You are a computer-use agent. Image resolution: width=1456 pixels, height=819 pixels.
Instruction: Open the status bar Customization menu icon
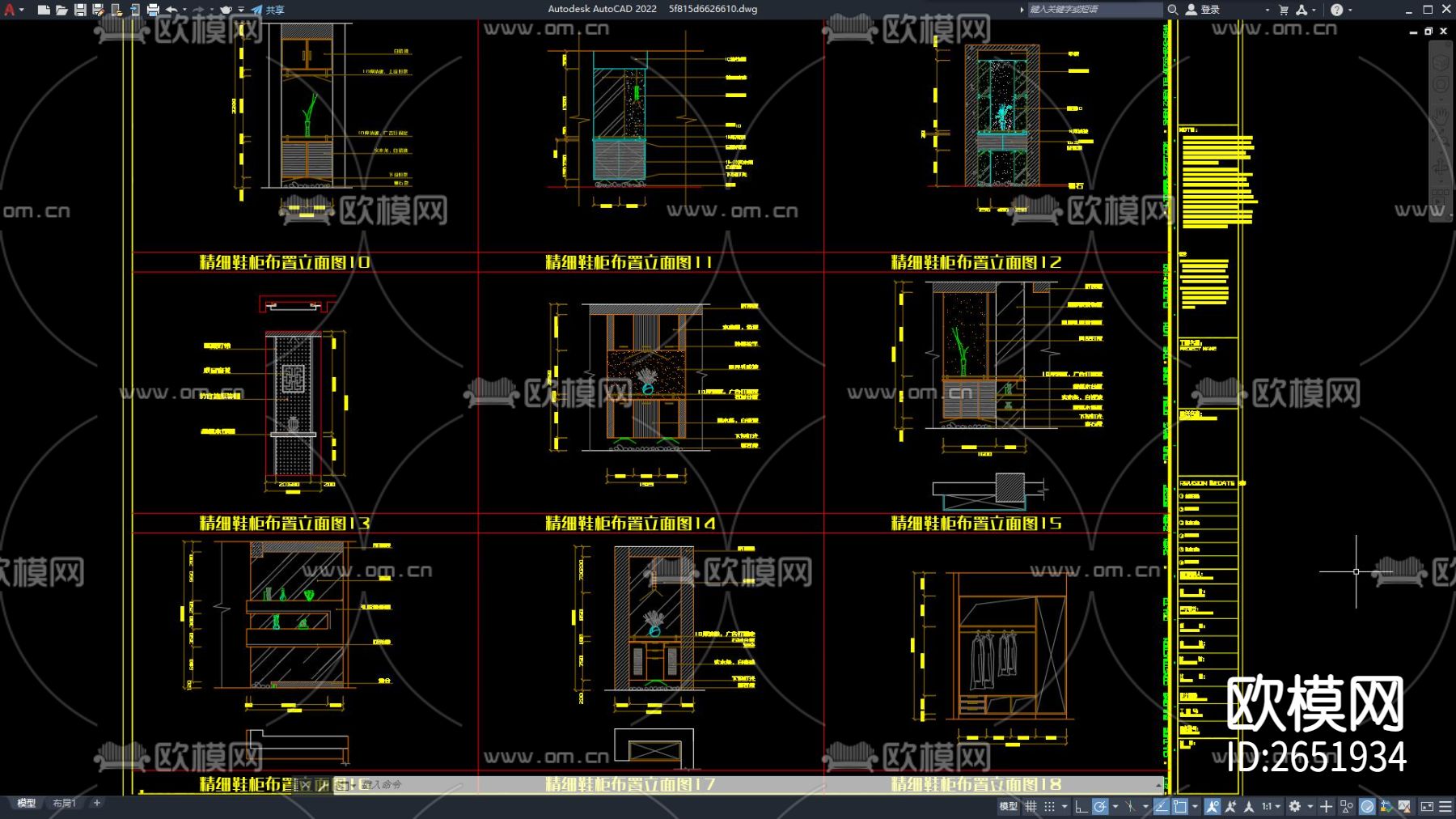point(1445,806)
